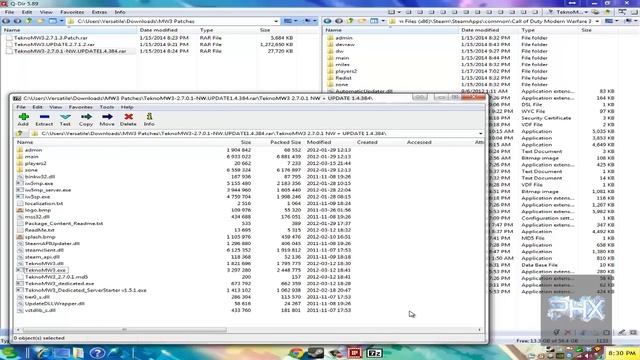Go up a level in Q-Dir right pane
The width and height of the screenshot is (640, 360).
click(350, 21)
